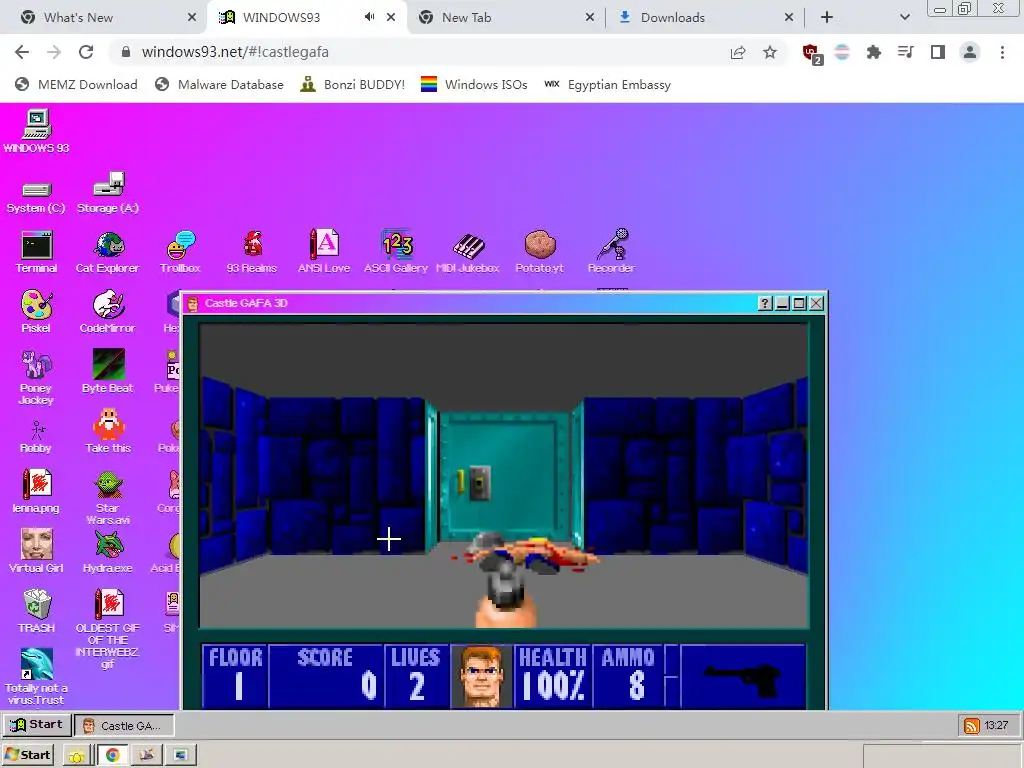Open the WINDOWS 93 computer icon
The height and width of the screenshot is (768, 1024).
pos(37,131)
